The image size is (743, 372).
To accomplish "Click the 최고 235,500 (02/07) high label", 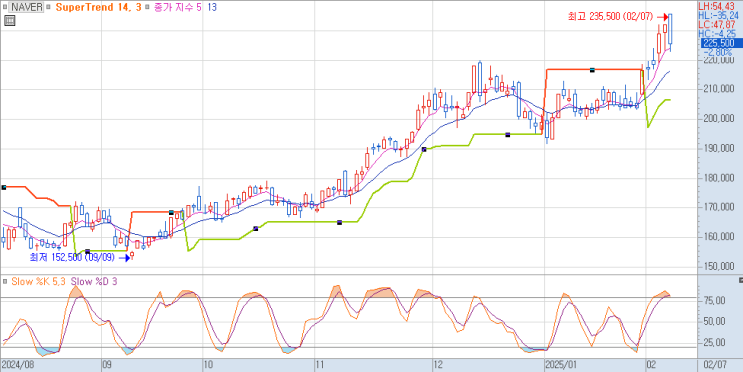I will tap(611, 17).
